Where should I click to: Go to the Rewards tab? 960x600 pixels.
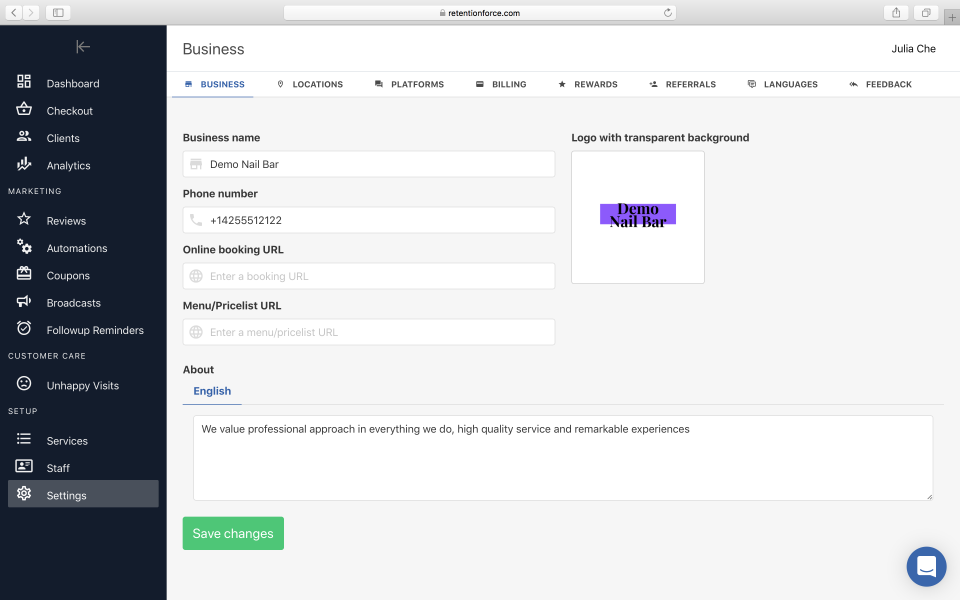(588, 85)
